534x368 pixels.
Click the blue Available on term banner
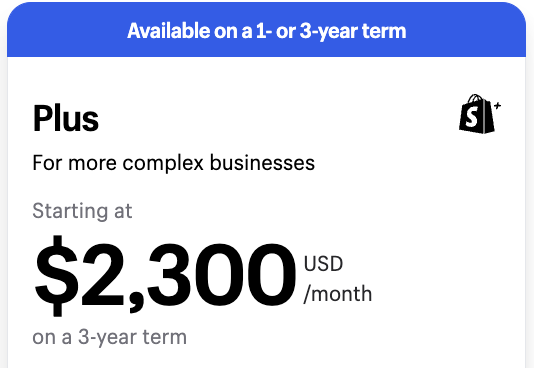click(x=267, y=30)
